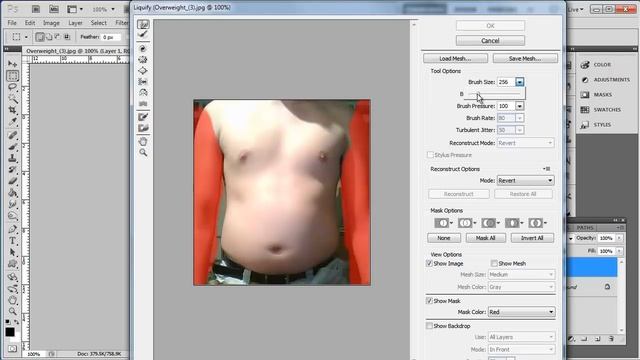Open the Mask Color dropdown
Viewport: 640px width, 360px height.
pos(522,312)
